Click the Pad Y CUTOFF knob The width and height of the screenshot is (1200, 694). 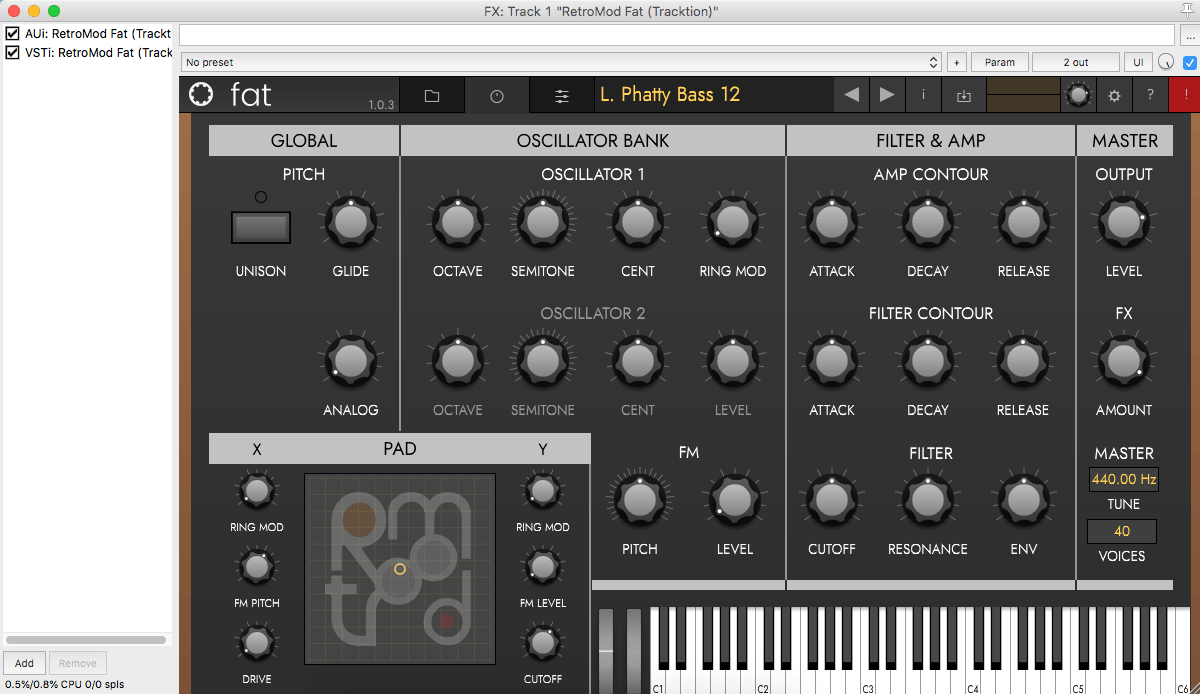click(x=542, y=642)
